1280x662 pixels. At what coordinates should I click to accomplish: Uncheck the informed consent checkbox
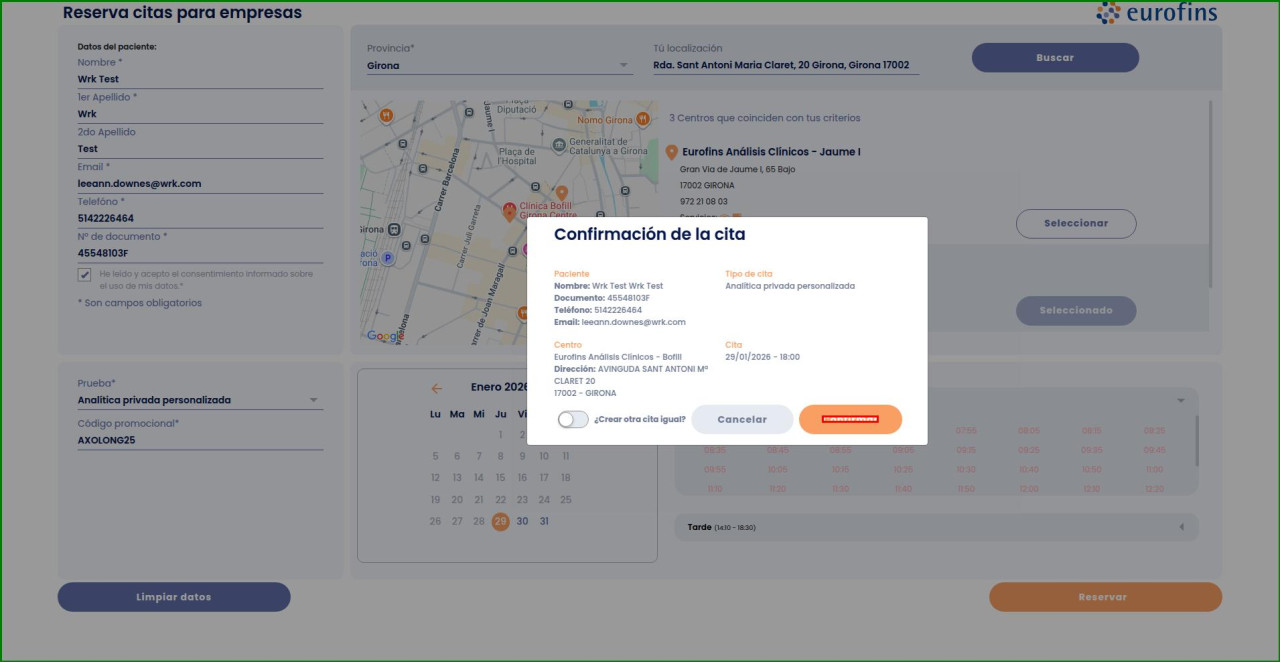coord(85,274)
